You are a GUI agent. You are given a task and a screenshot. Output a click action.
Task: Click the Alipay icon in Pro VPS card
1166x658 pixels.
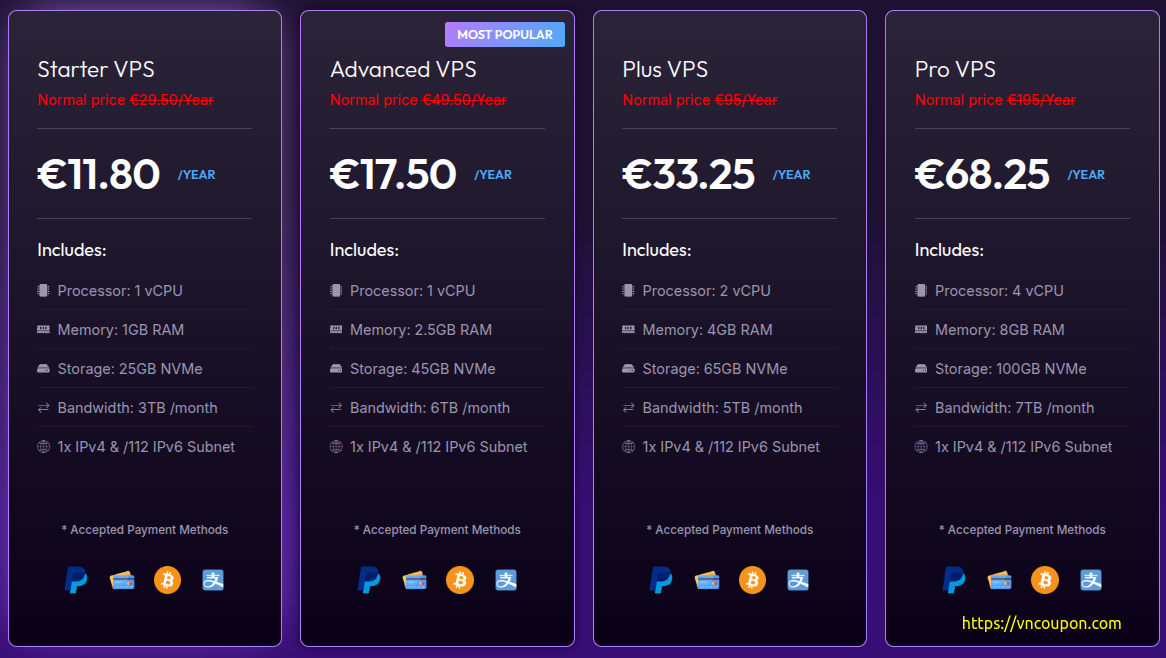(x=1091, y=580)
